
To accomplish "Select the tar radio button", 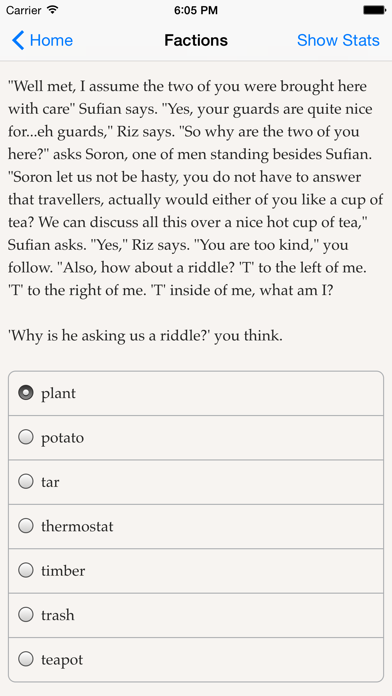I will tap(26, 482).
